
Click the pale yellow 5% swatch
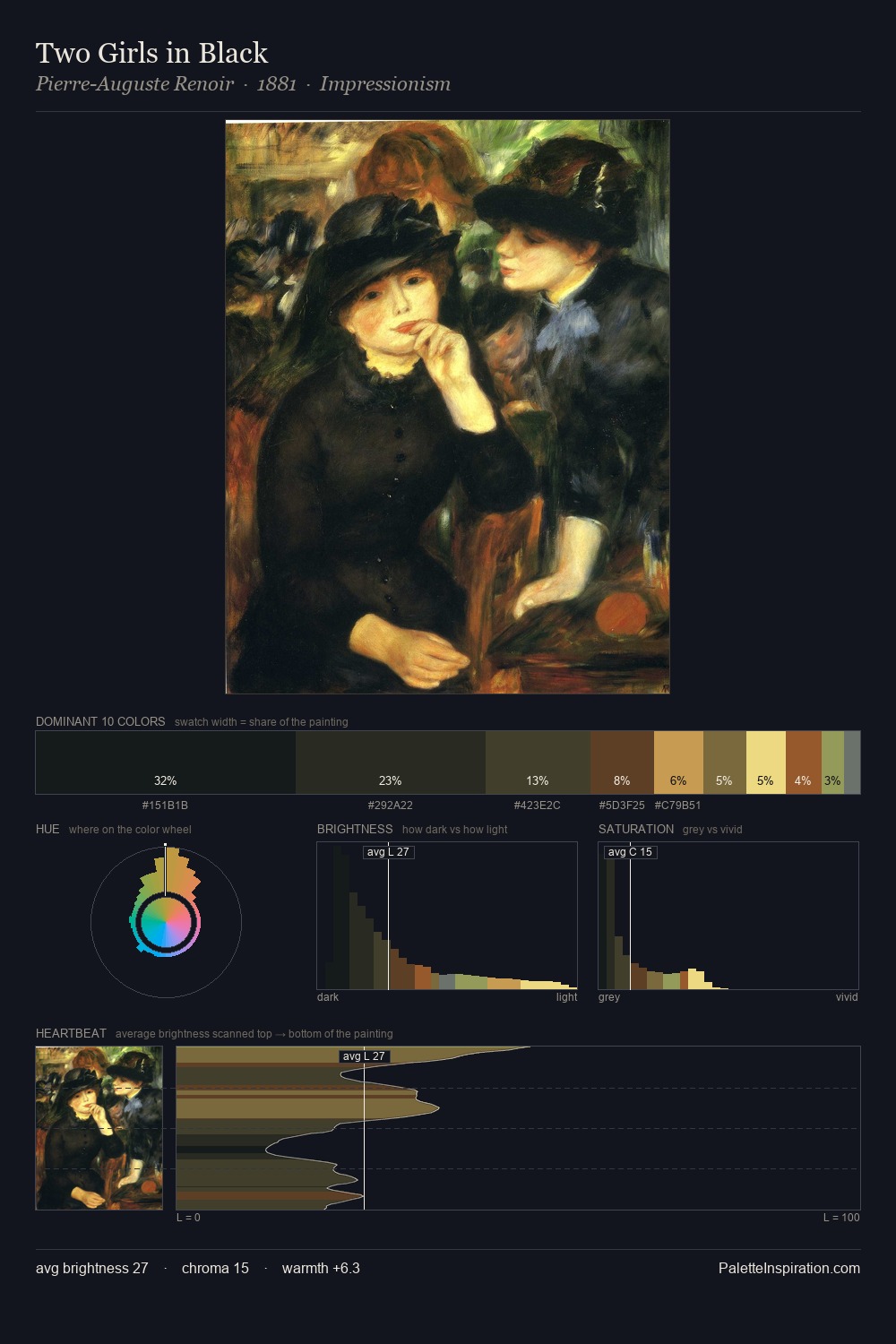tap(765, 762)
